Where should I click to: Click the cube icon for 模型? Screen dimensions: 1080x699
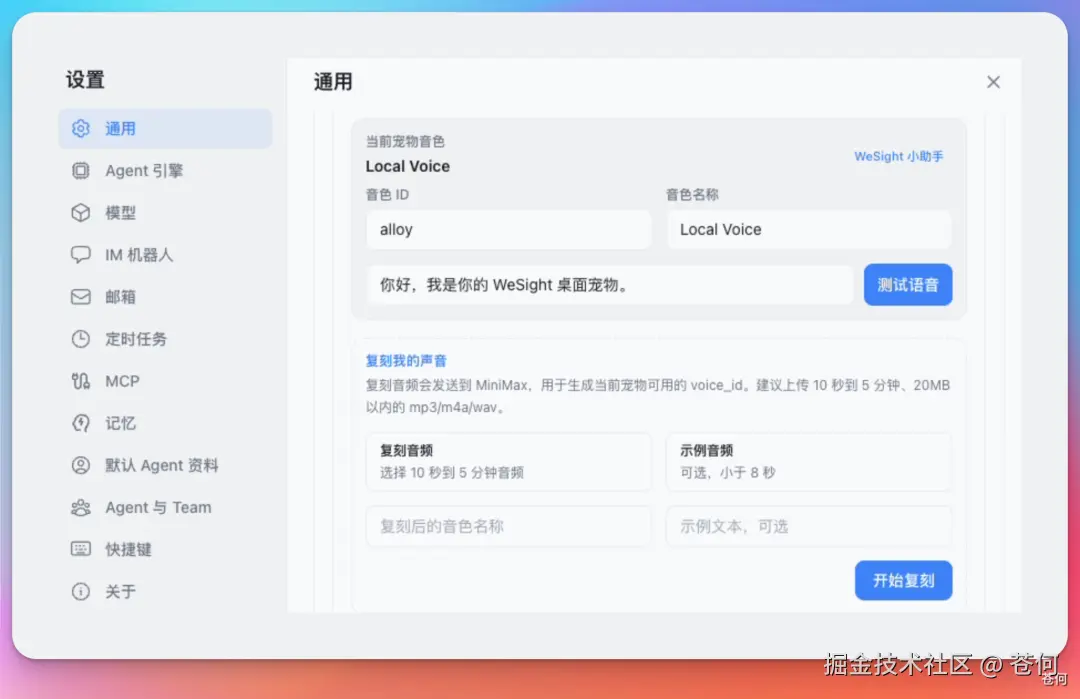point(81,212)
